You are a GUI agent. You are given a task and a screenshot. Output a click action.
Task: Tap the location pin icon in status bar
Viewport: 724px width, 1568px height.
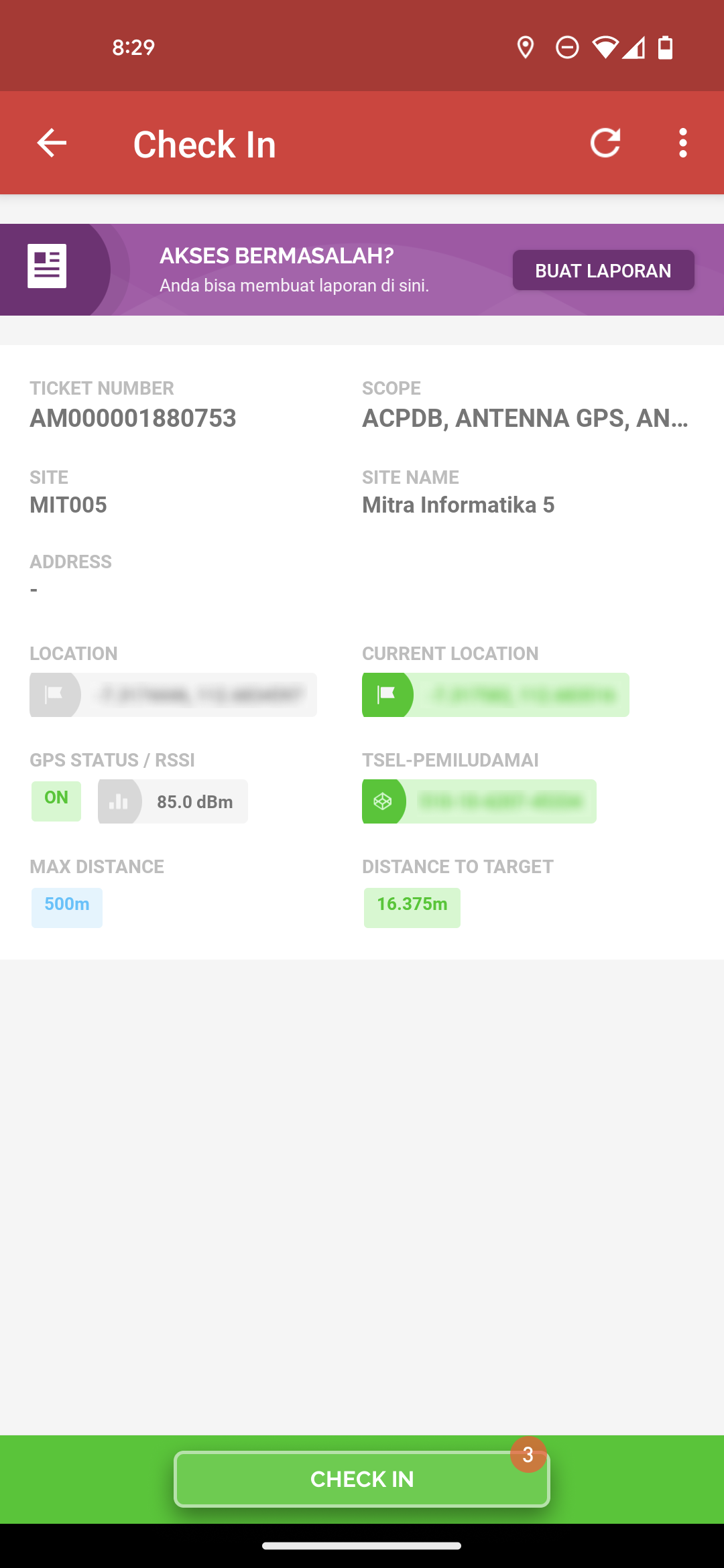point(526,48)
